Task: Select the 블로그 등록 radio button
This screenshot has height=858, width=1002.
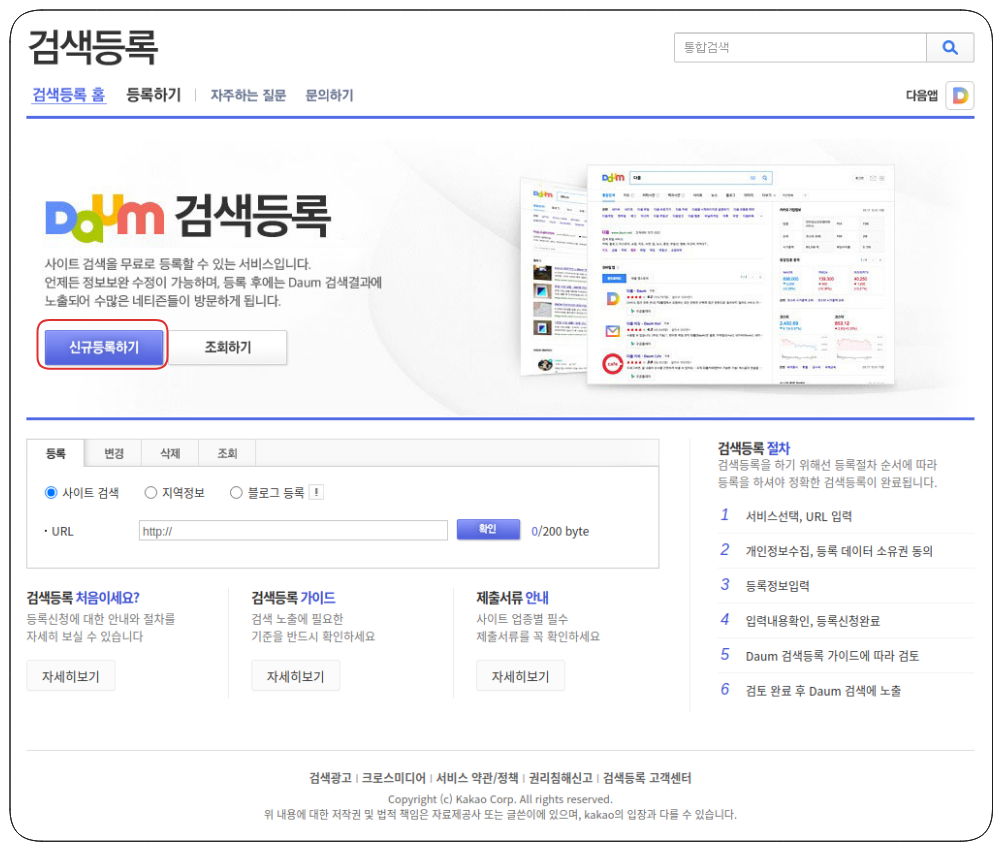Action: pyautogui.click(x=236, y=493)
